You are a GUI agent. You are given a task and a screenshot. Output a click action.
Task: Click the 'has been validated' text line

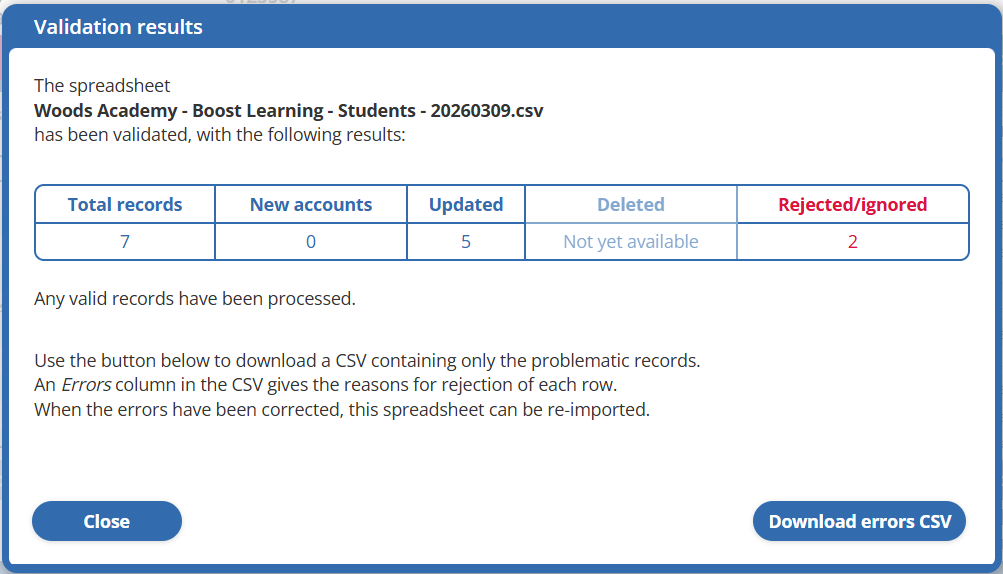[x=220, y=134]
